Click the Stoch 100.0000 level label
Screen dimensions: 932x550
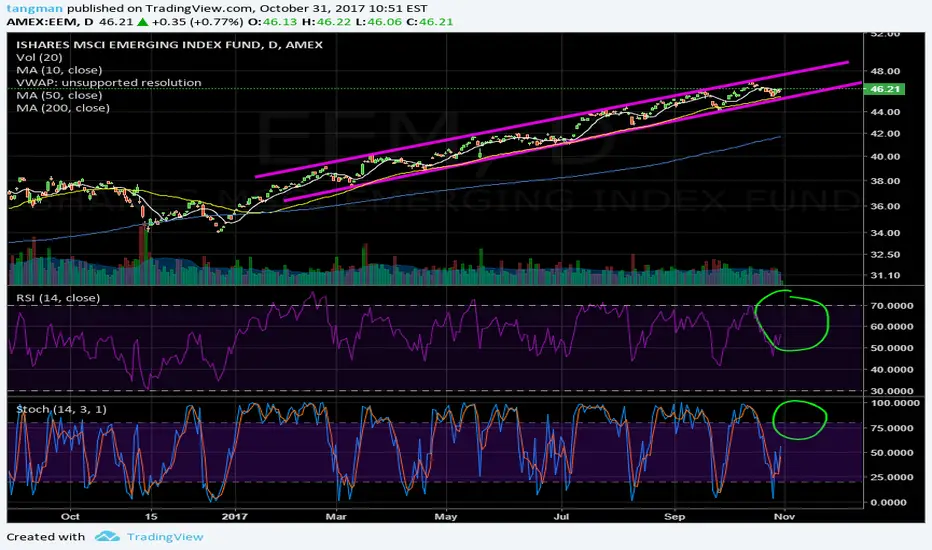tap(895, 403)
